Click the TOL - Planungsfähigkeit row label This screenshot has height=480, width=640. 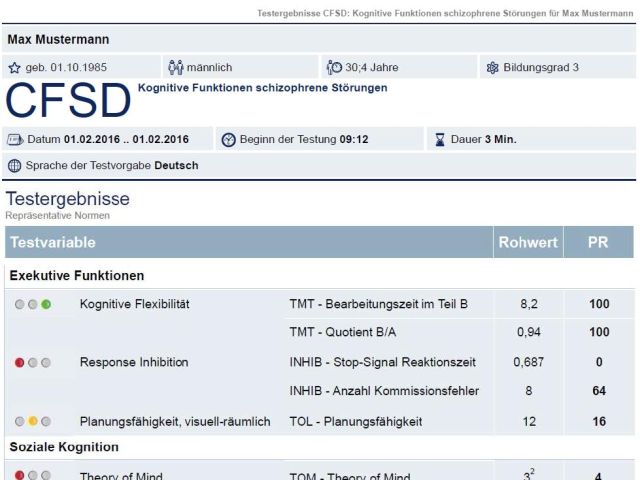click(x=356, y=421)
